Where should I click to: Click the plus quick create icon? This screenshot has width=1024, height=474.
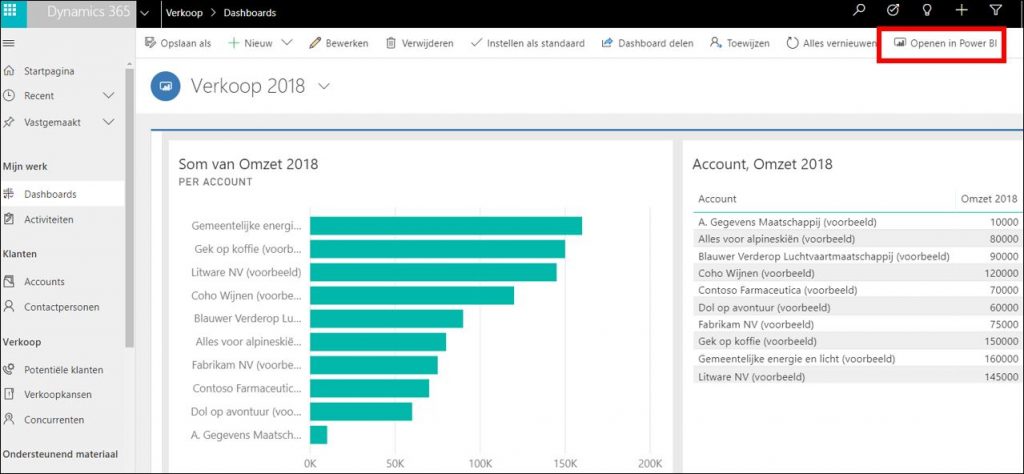pyautogui.click(x=961, y=12)
